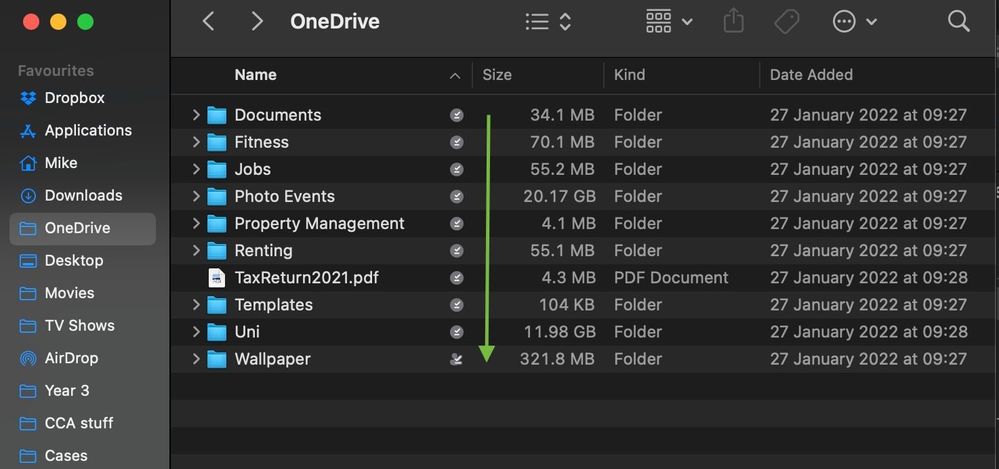Sort by the Name column header

[255, 75]
